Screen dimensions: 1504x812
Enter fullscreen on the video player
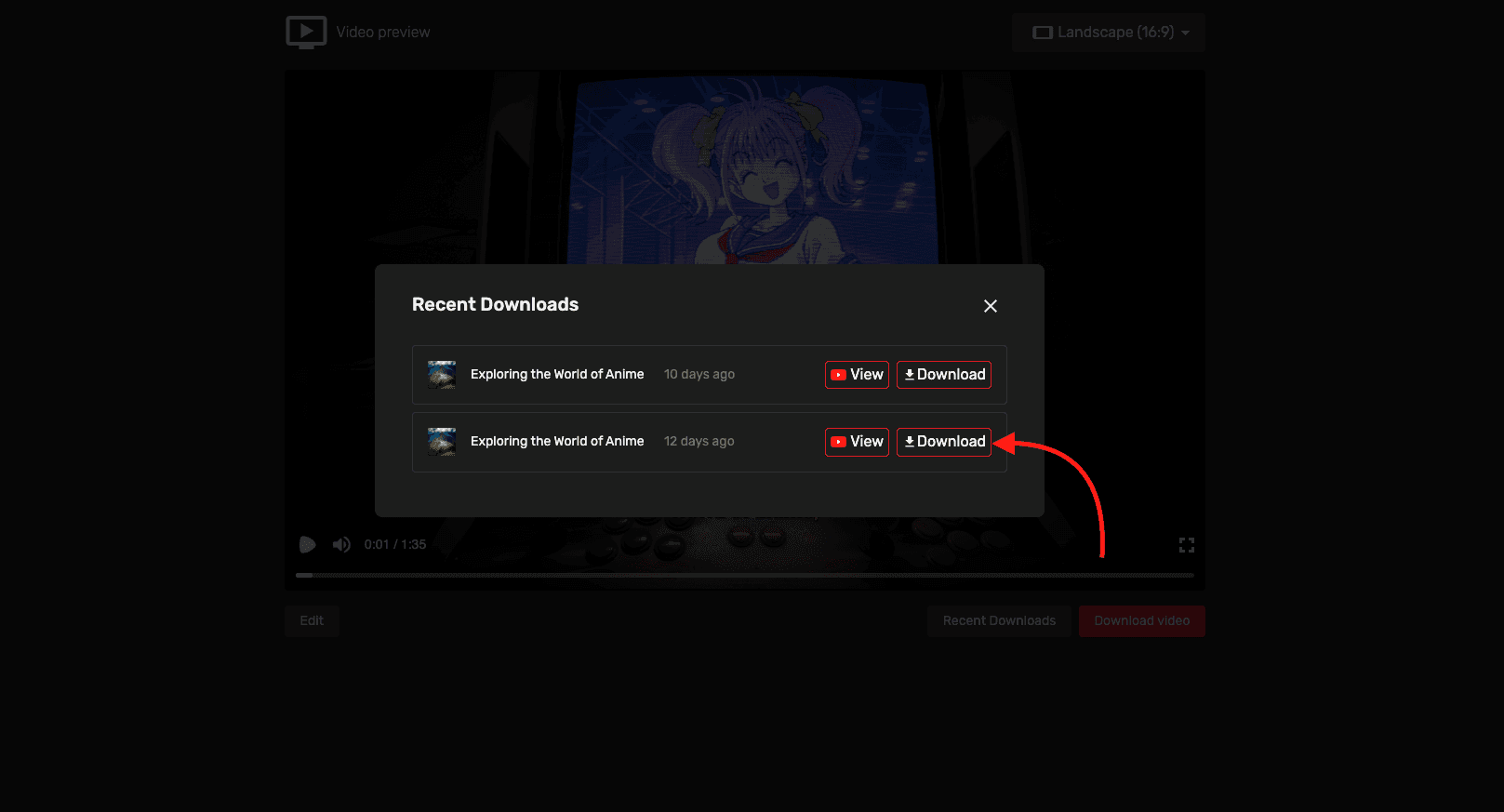(x=1187, y=545)
